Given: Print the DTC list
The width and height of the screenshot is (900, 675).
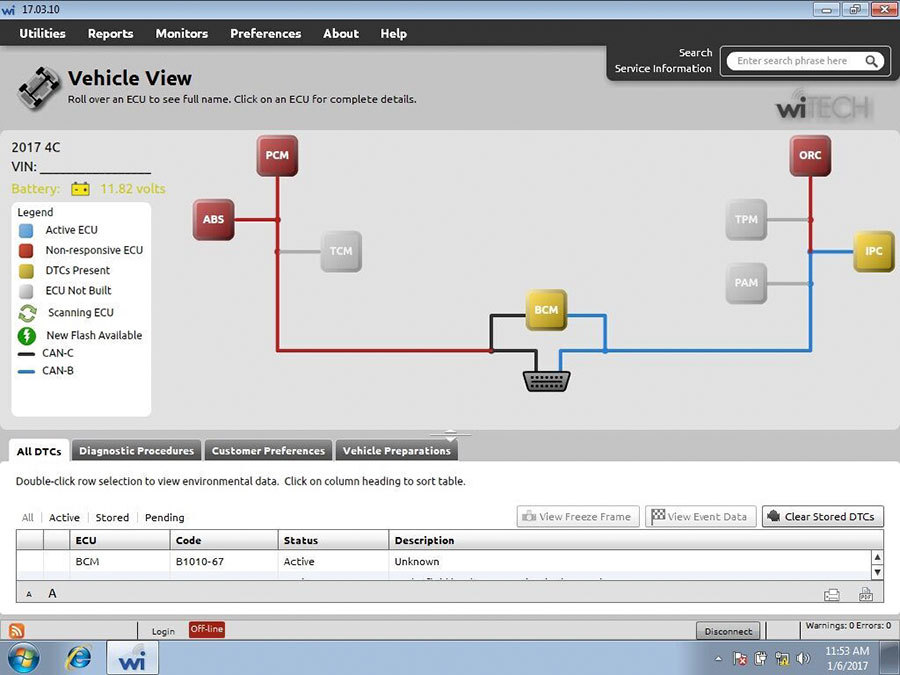Looking at the screenshot, I should pos(832,594).
